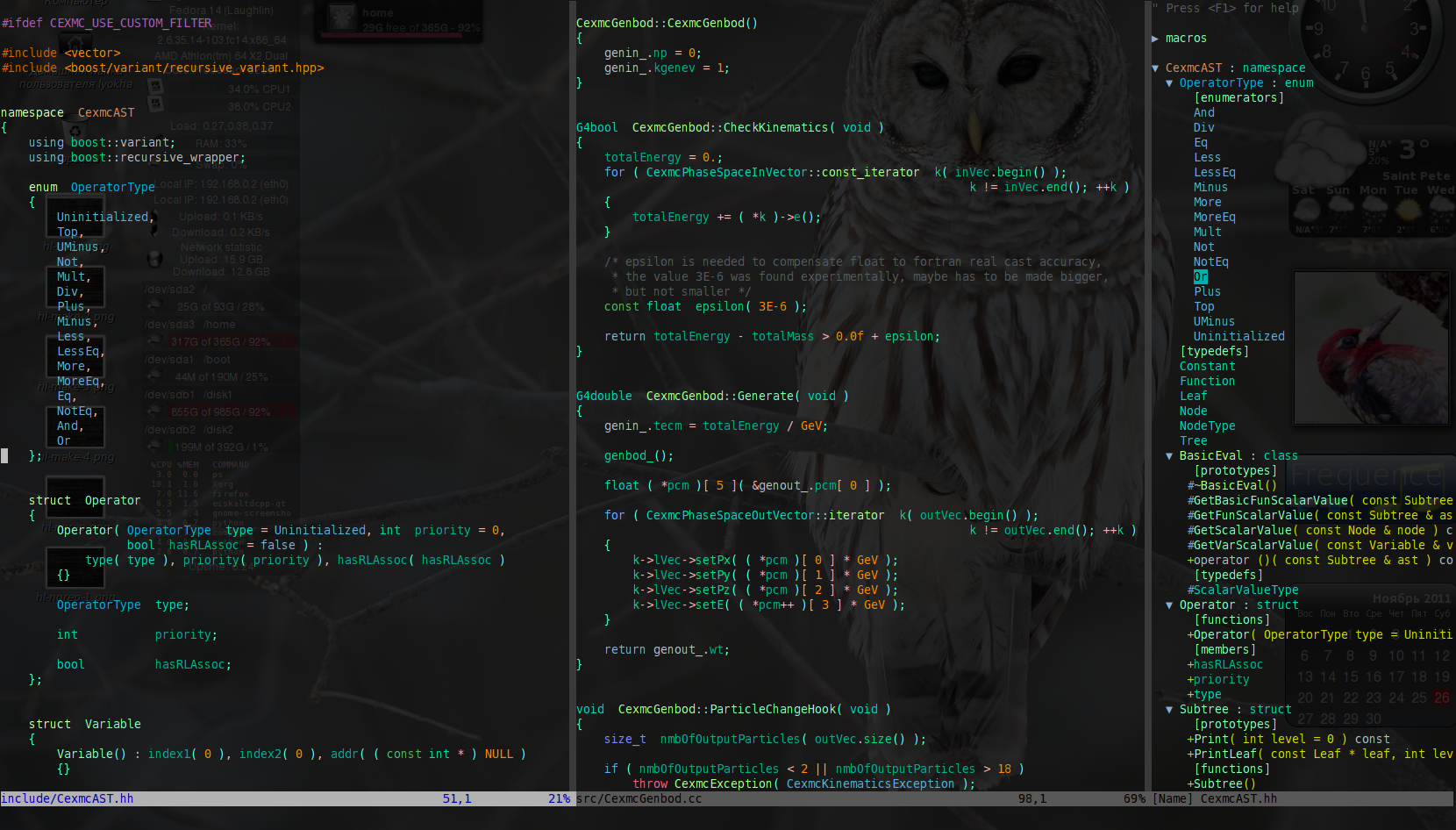
Task: Click the [Name] CexmcAST.hh tagbar status
Action: pyautogui.click(x=1303, y=798)
